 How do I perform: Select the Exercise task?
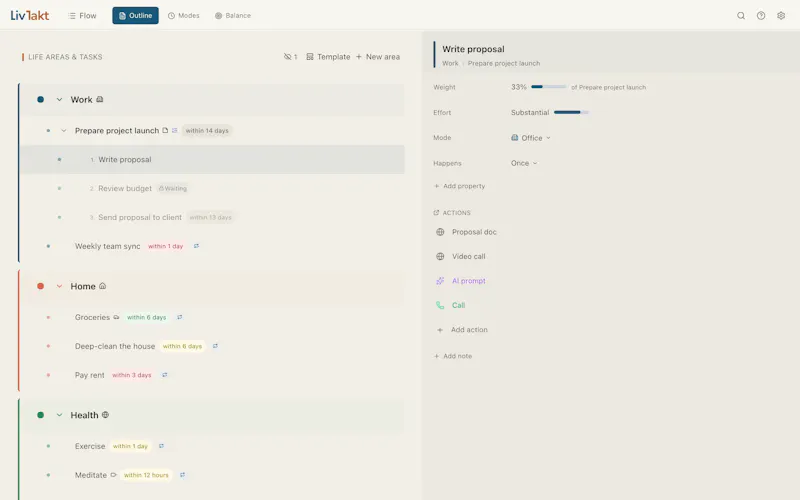[x=90, y=446]
